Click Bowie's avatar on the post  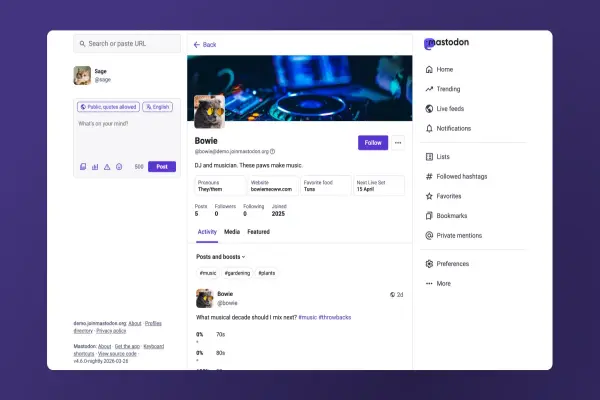205,299
